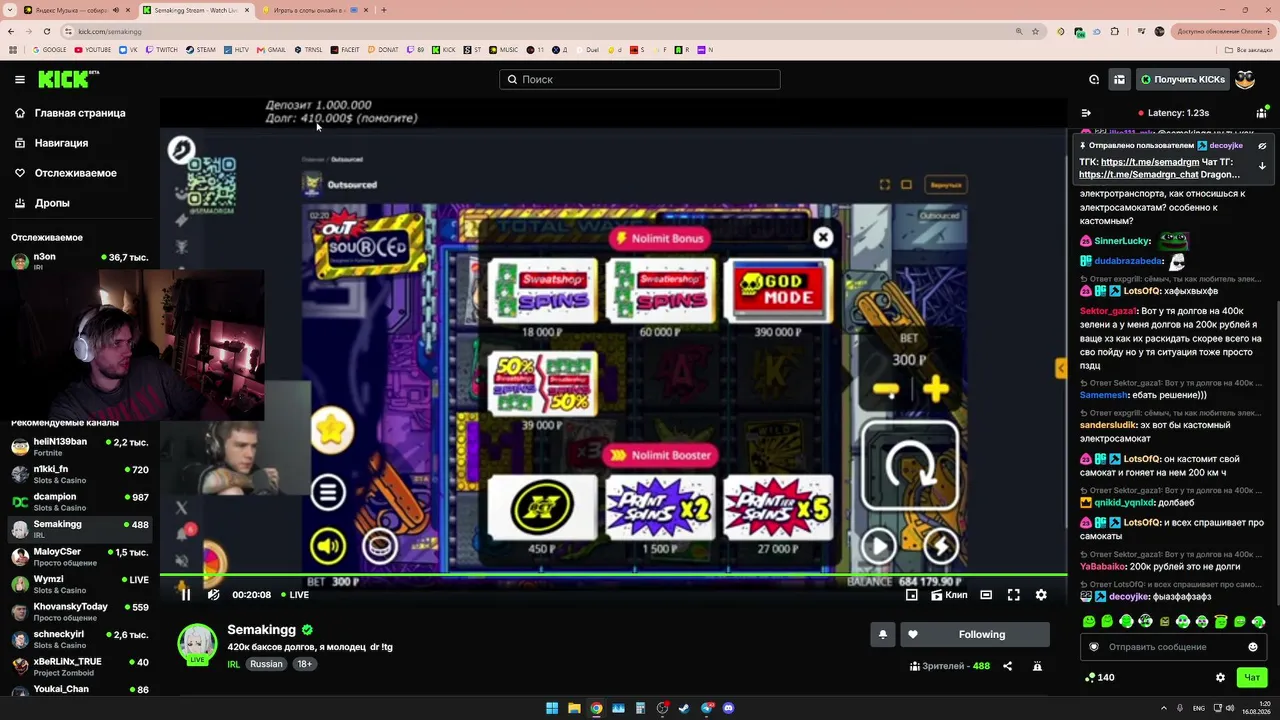Open the STEAM bookmark

pos(200,49)
